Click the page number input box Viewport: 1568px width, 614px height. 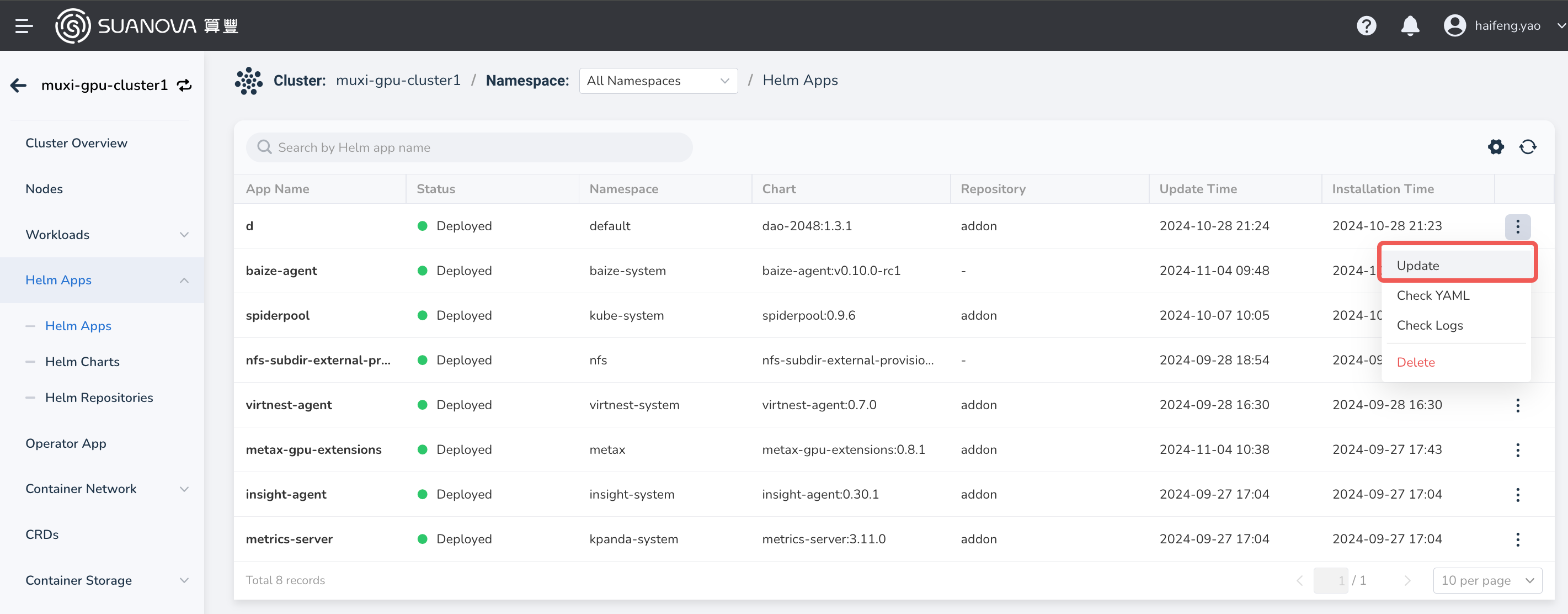(1331, 580)
